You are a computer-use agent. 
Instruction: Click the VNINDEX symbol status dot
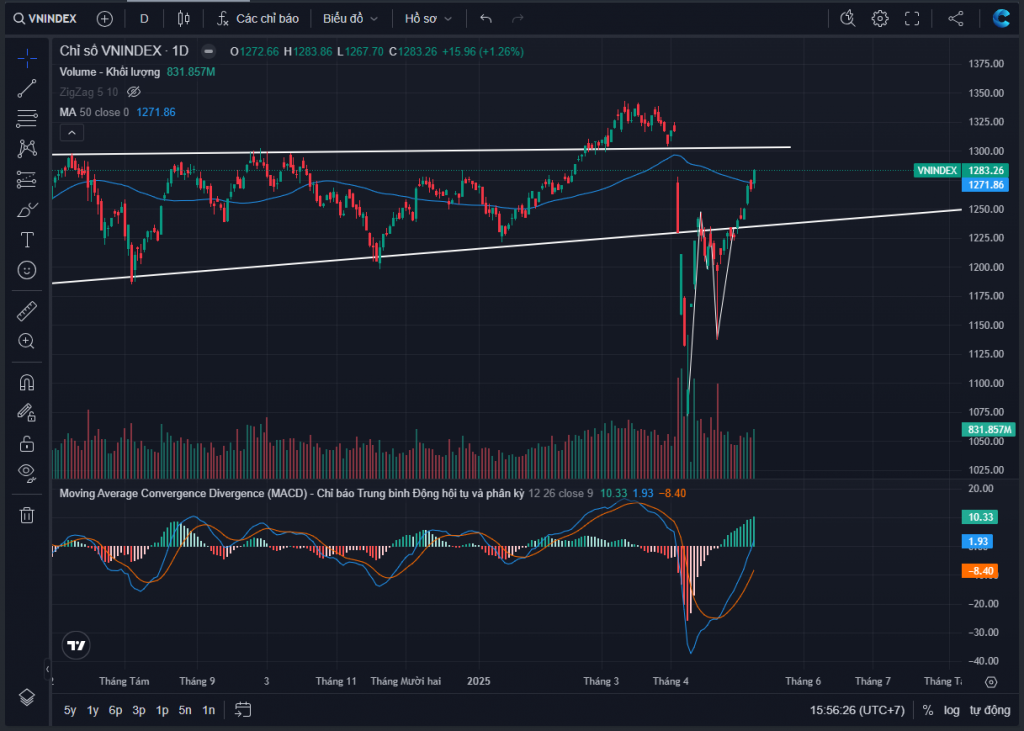[208, 51]
